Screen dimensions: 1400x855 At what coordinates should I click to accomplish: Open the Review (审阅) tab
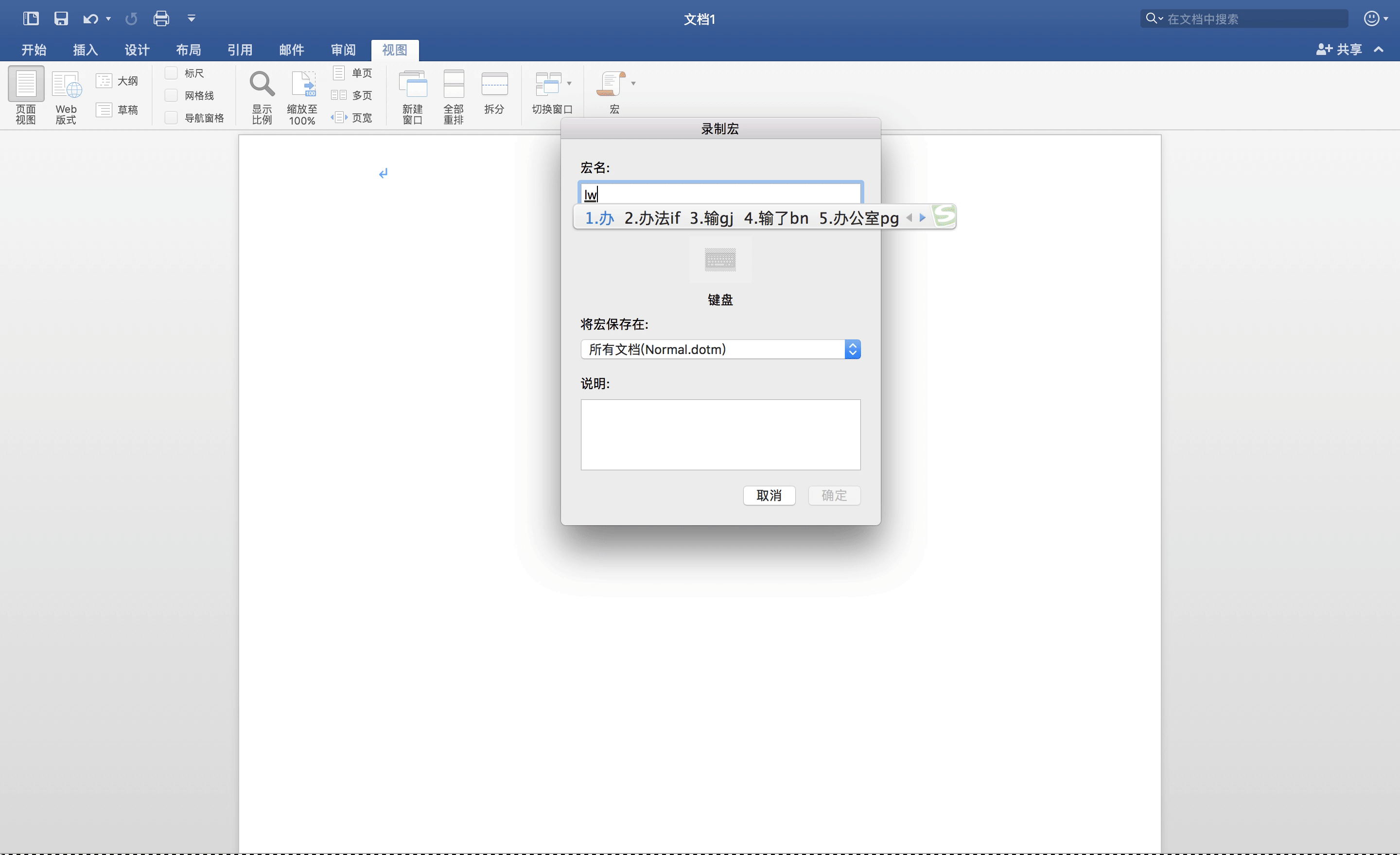click(x=343, y=50)
